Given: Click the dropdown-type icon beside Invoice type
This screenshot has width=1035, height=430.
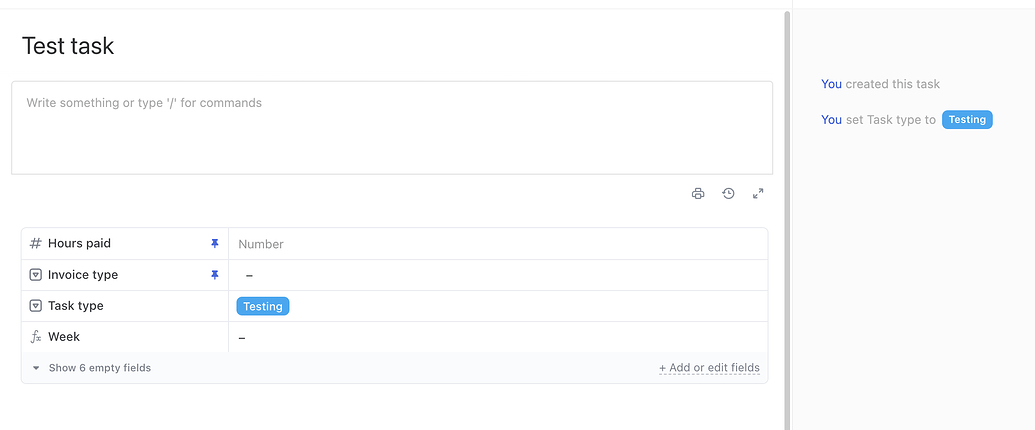Looking at the screenshot, I should 36,275.
